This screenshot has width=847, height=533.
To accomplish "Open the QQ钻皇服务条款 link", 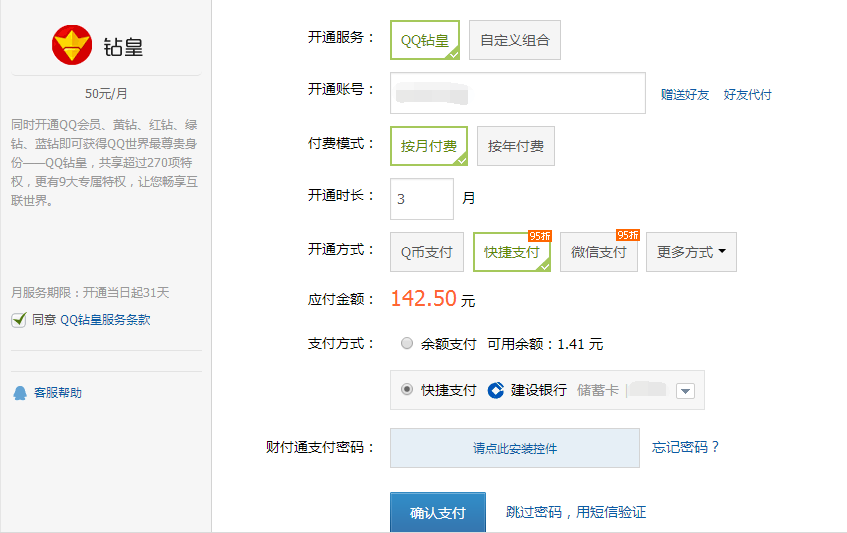I will tap(105, 320).
